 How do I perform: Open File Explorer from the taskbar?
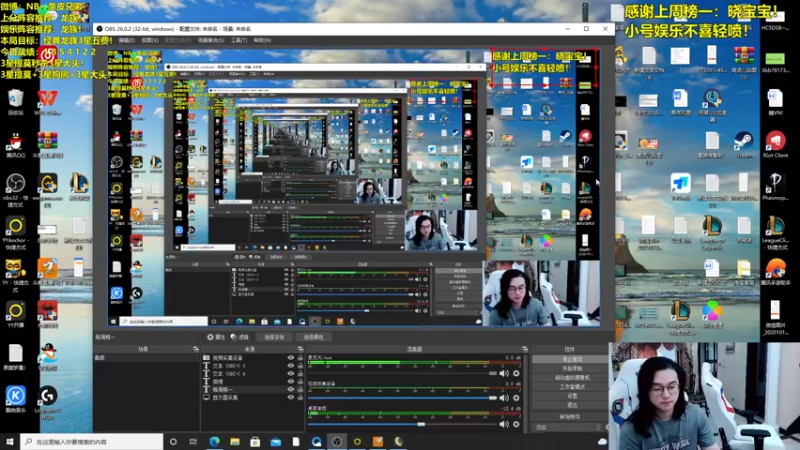(x=235, y=441)
